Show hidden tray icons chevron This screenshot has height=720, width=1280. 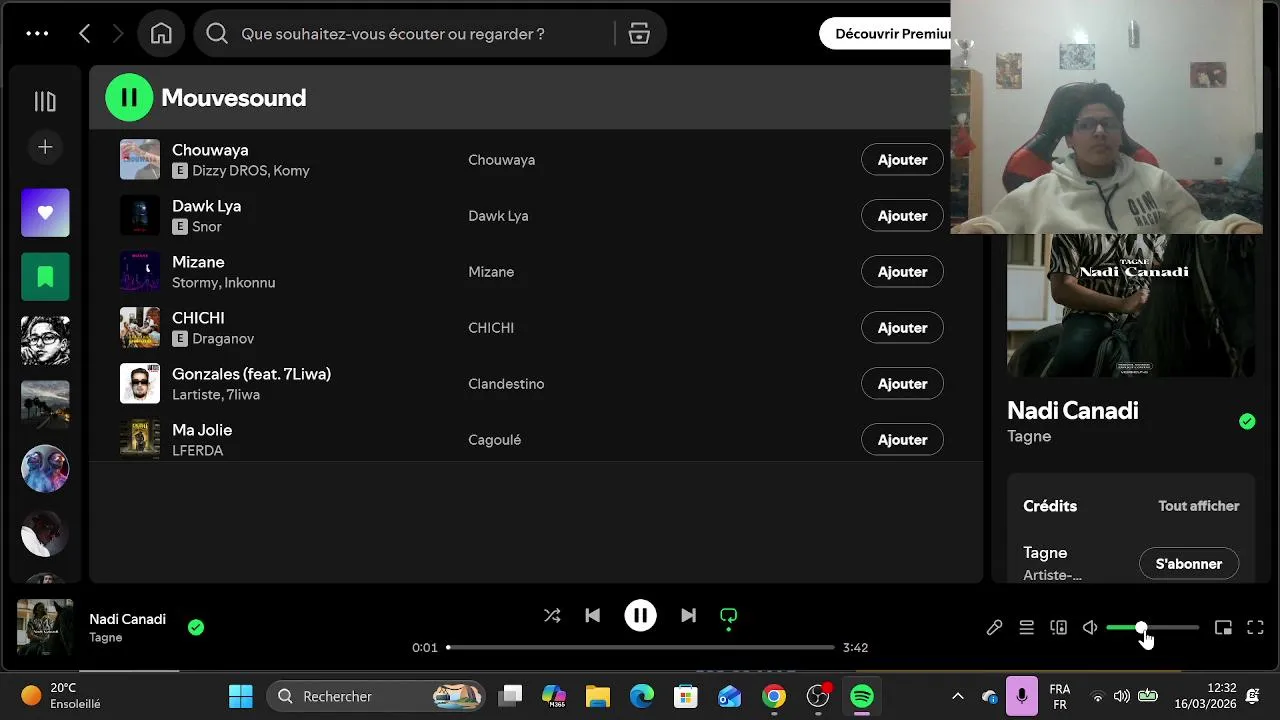click(x=957, y=696)
